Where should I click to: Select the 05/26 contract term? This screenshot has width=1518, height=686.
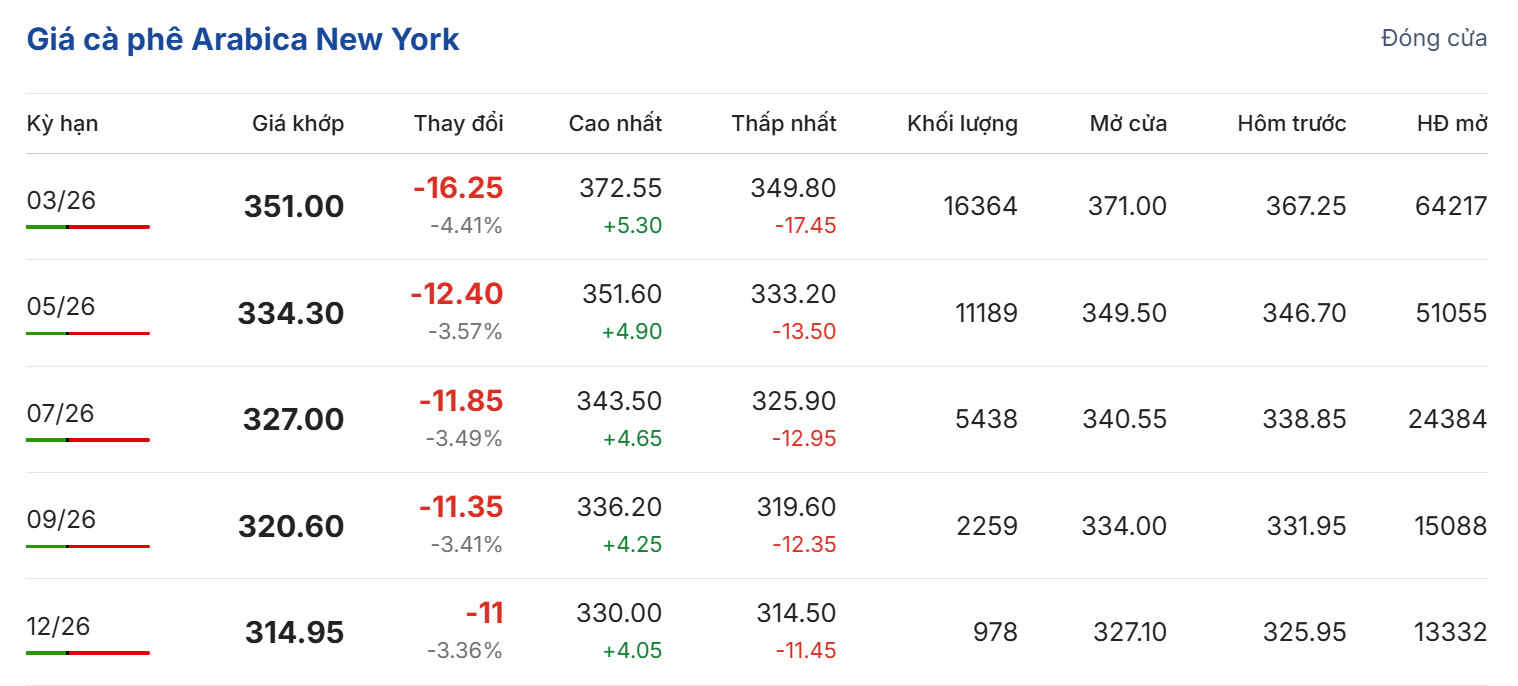tap(61, 306)
